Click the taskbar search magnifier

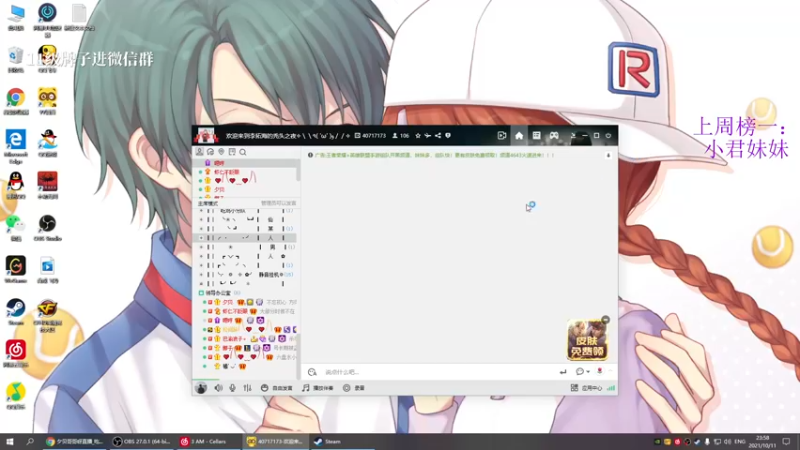(30, 441)
